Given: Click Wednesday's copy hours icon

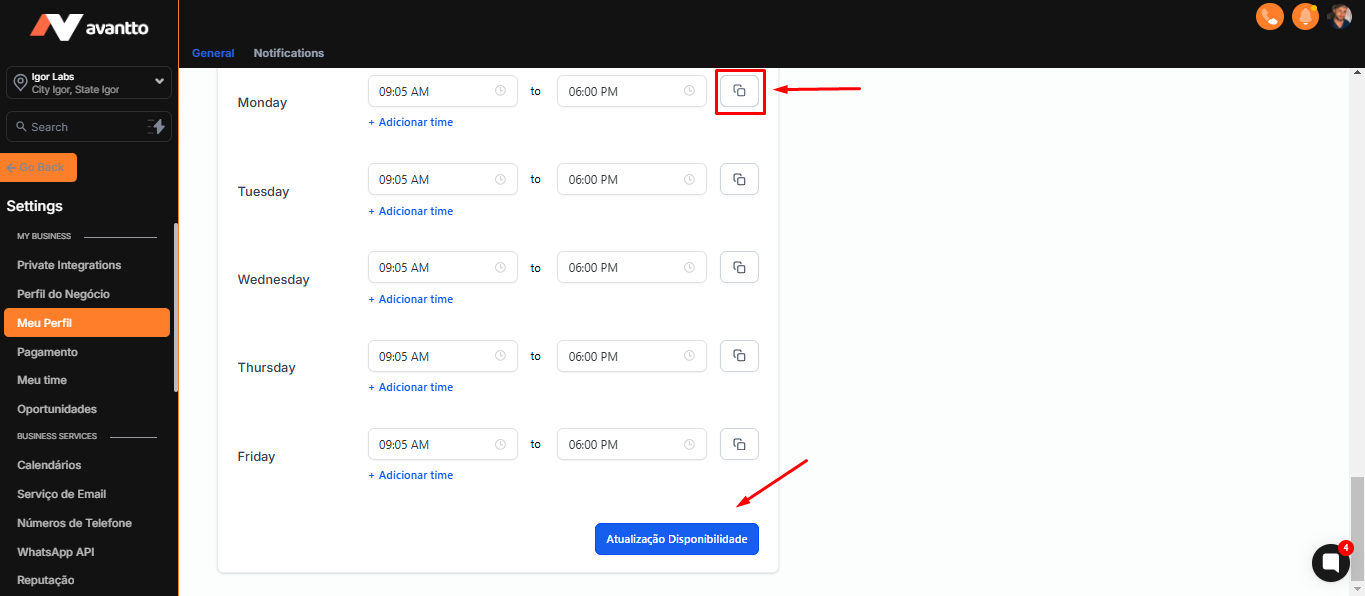Looking at the screenshot, I should (x=739, y=267).
